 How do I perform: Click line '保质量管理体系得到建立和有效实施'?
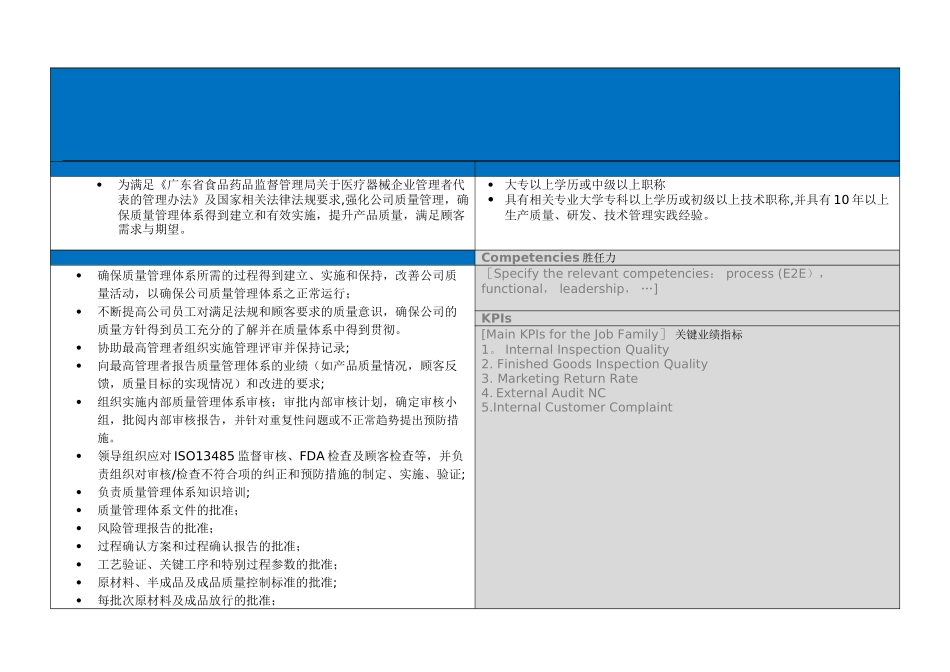click(291, 215)
